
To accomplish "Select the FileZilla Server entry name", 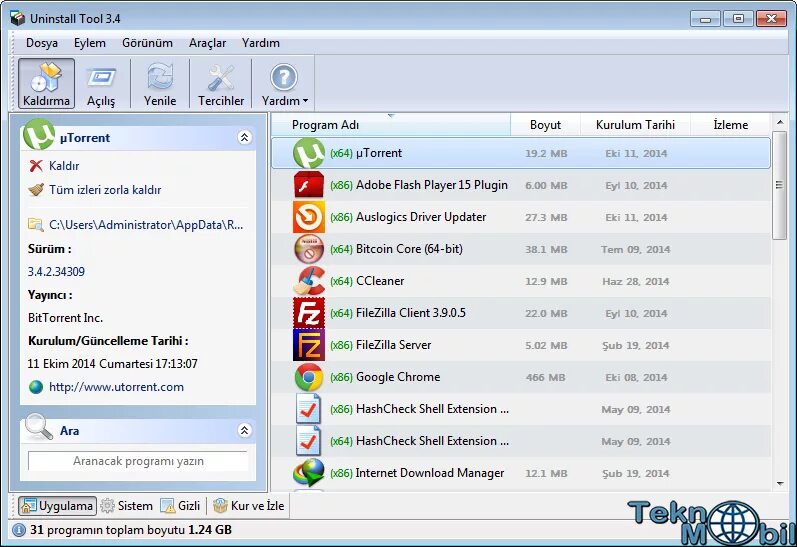I will (393, 345).
